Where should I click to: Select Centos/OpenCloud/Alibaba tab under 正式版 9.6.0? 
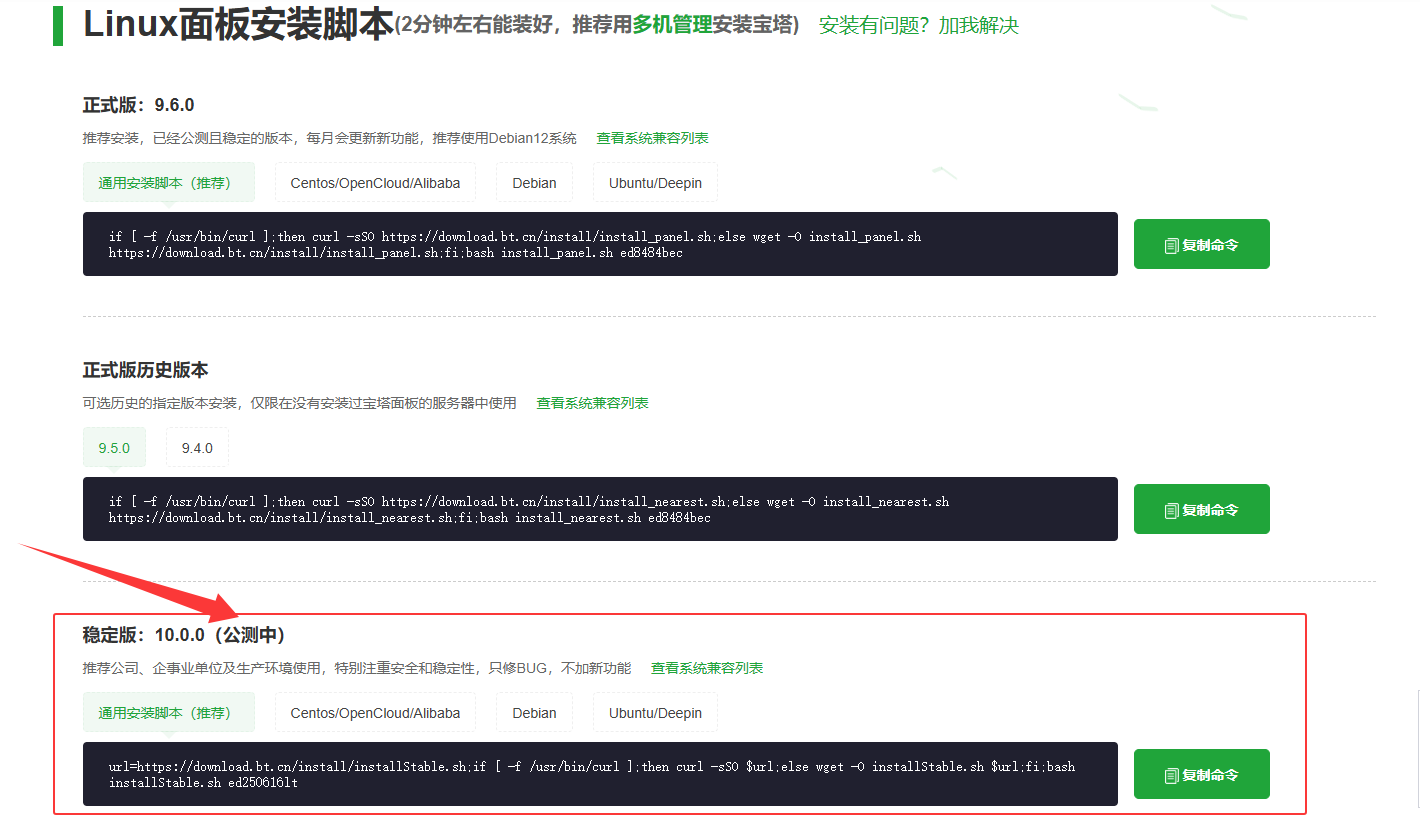tap(375, 182)
